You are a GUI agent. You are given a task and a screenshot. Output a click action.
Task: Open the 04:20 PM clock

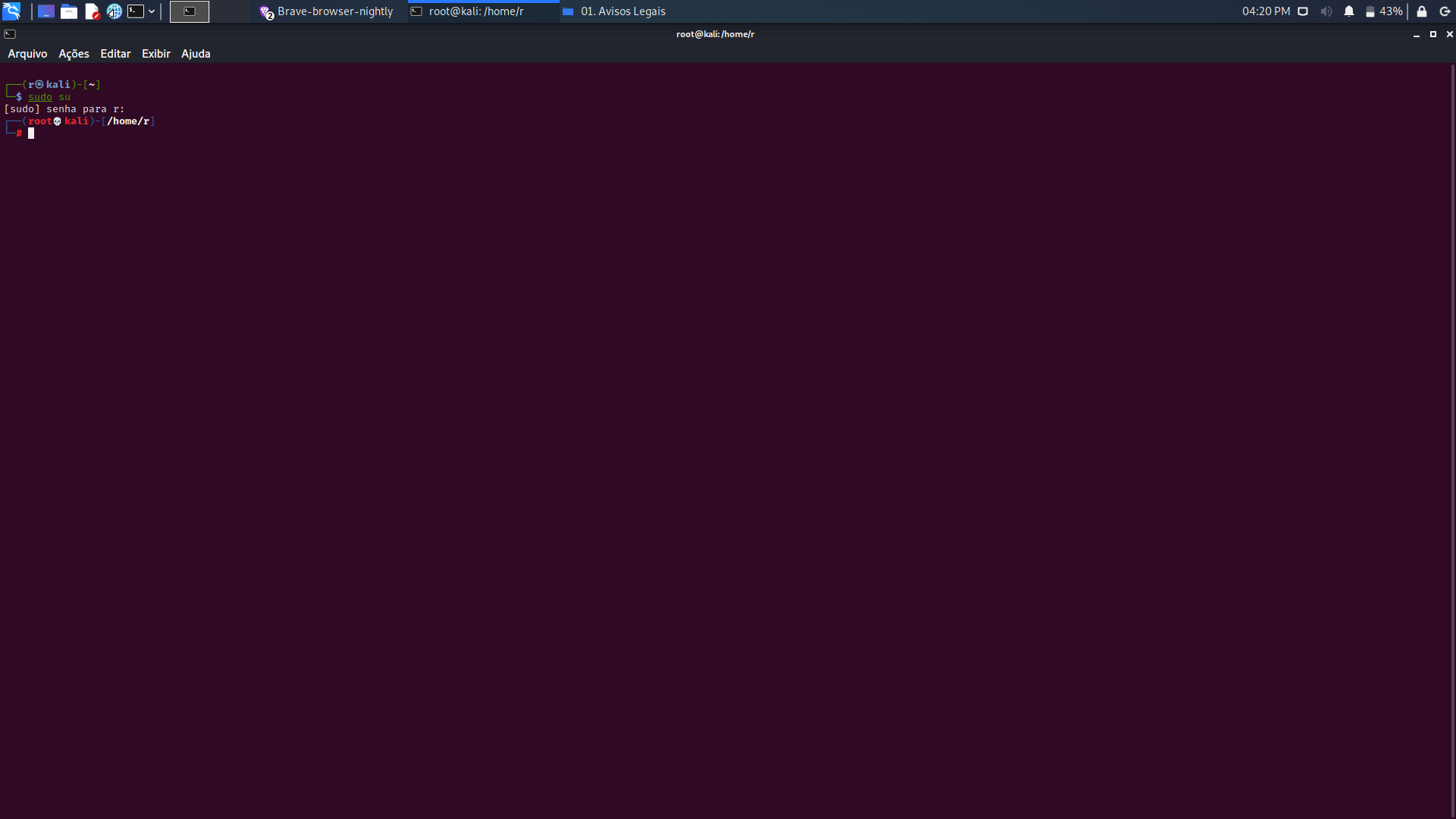pyautogui.click(x=1266, y=11)
